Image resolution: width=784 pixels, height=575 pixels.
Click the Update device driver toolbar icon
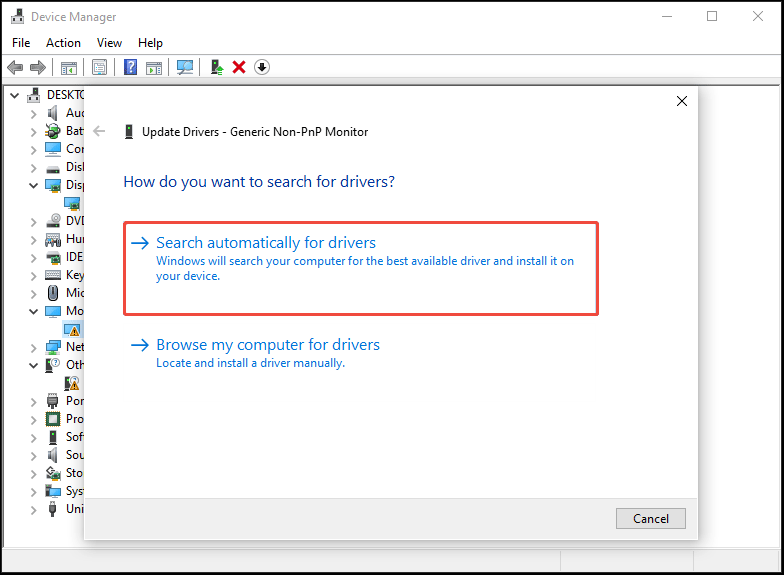(216, 67)
